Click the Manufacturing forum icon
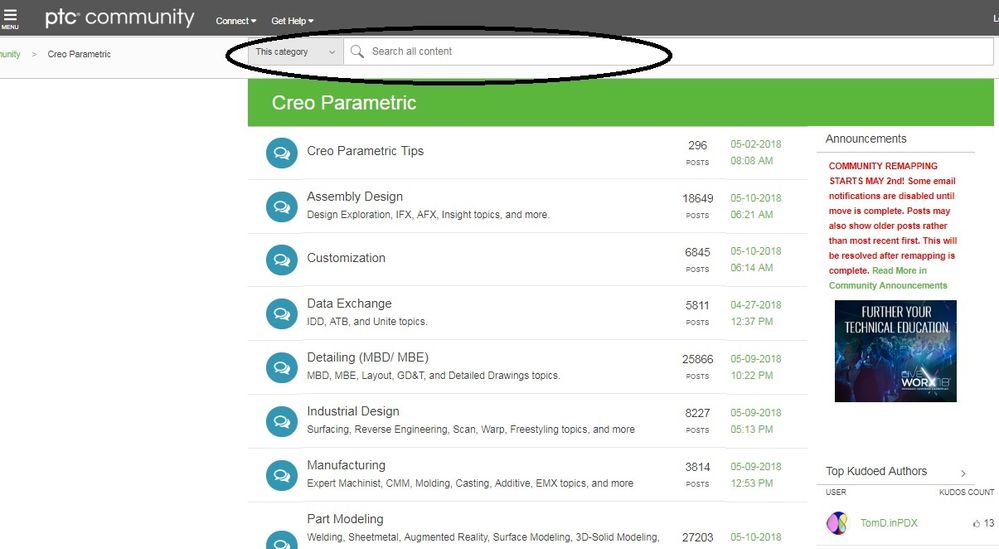This screenshot has height=549, width=999. [282, 475]
